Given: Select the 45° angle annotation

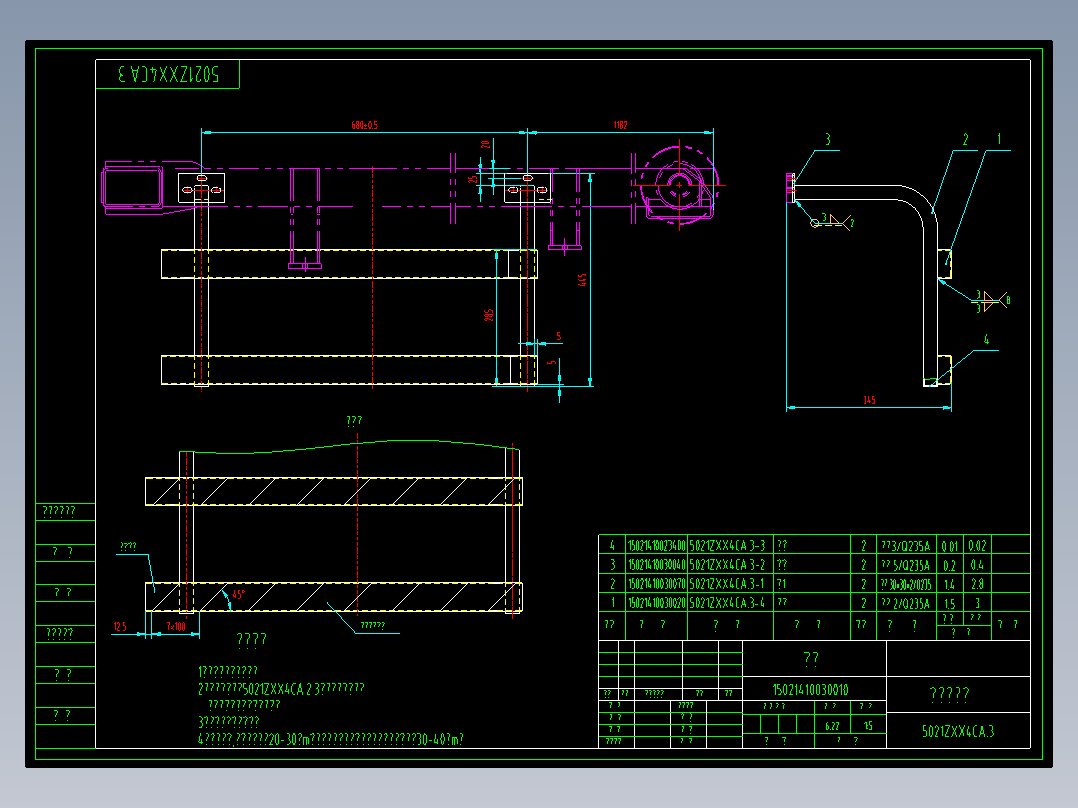Looking at the screenshot, I should click(x=239, y=595).
